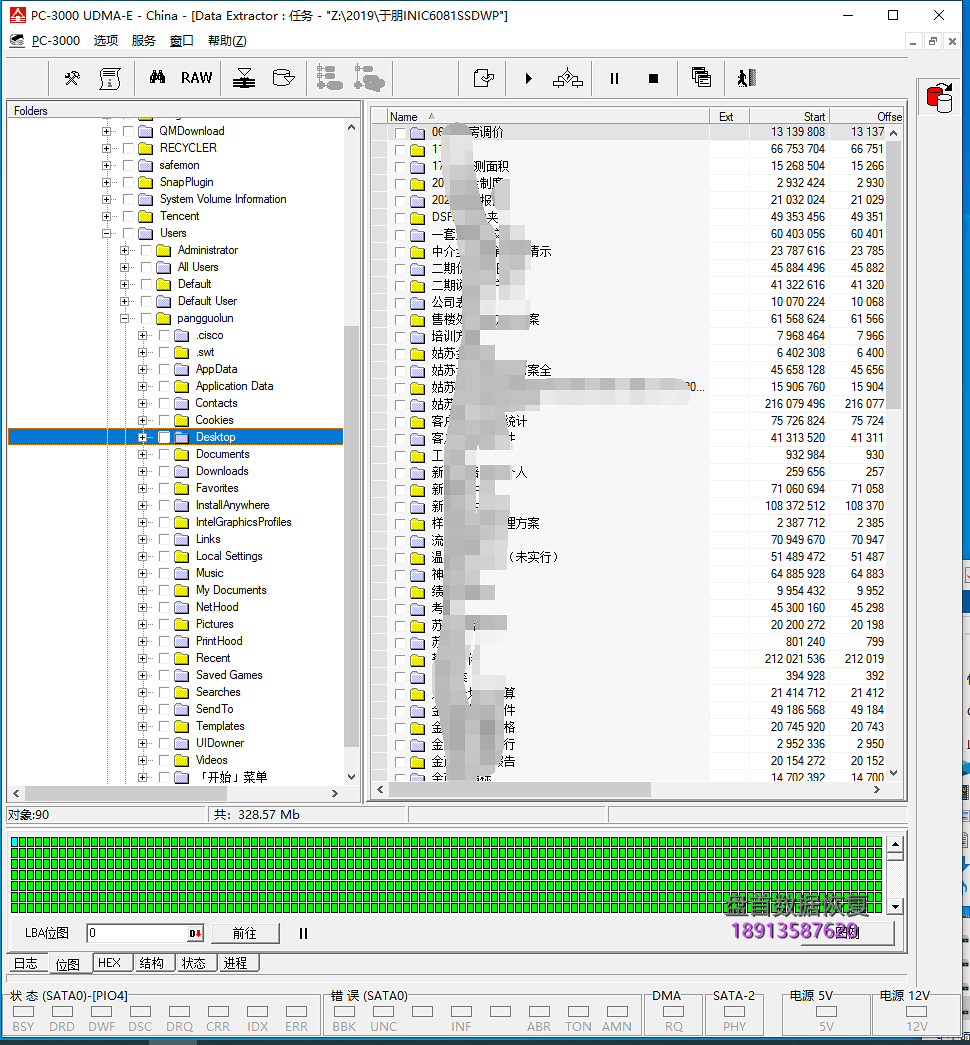The image size is (970, 1045).
Task: Open the 选项 menu
Action: (x=105, y=41)
